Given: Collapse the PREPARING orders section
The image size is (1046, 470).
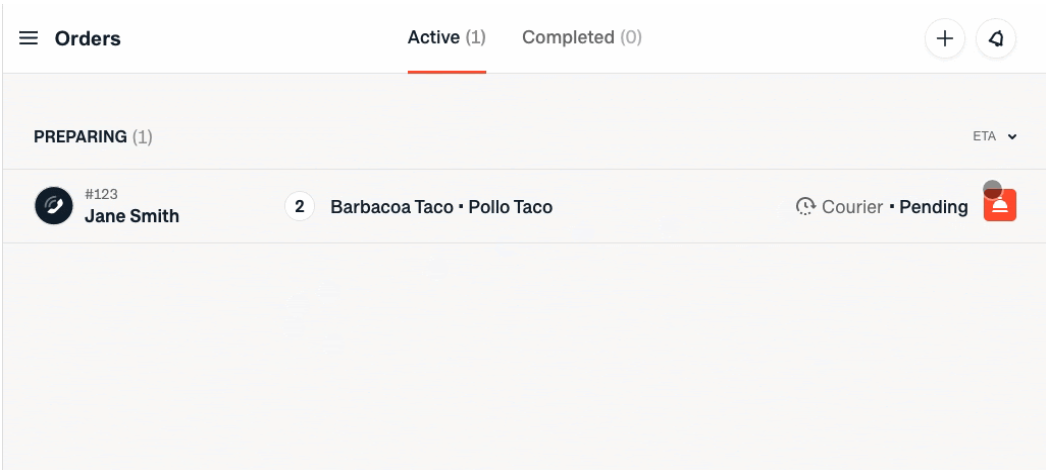Looking at the screenshot, I should [x=80, y=136].
